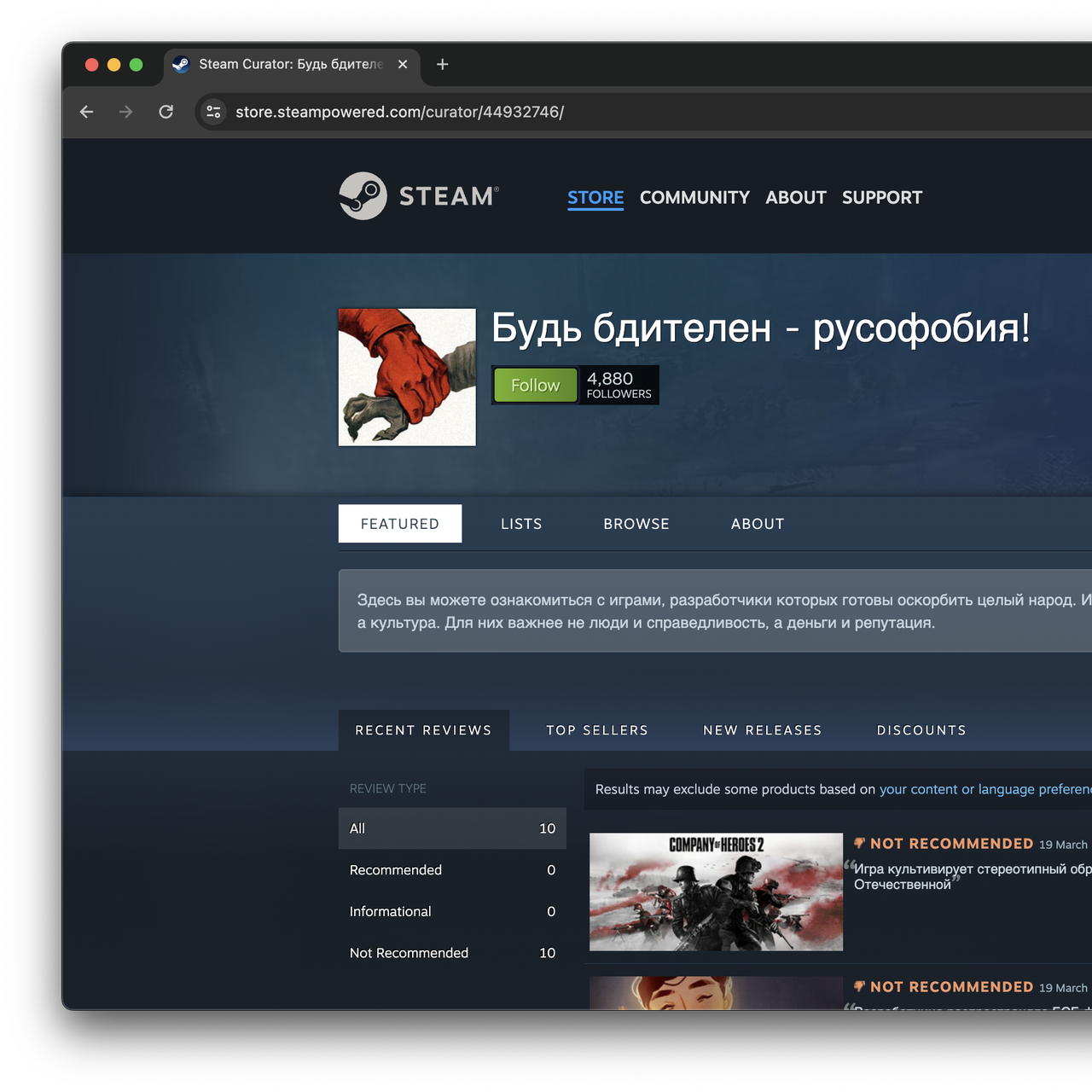
Task: Follow this curator
Action: [x=536, y=385]
